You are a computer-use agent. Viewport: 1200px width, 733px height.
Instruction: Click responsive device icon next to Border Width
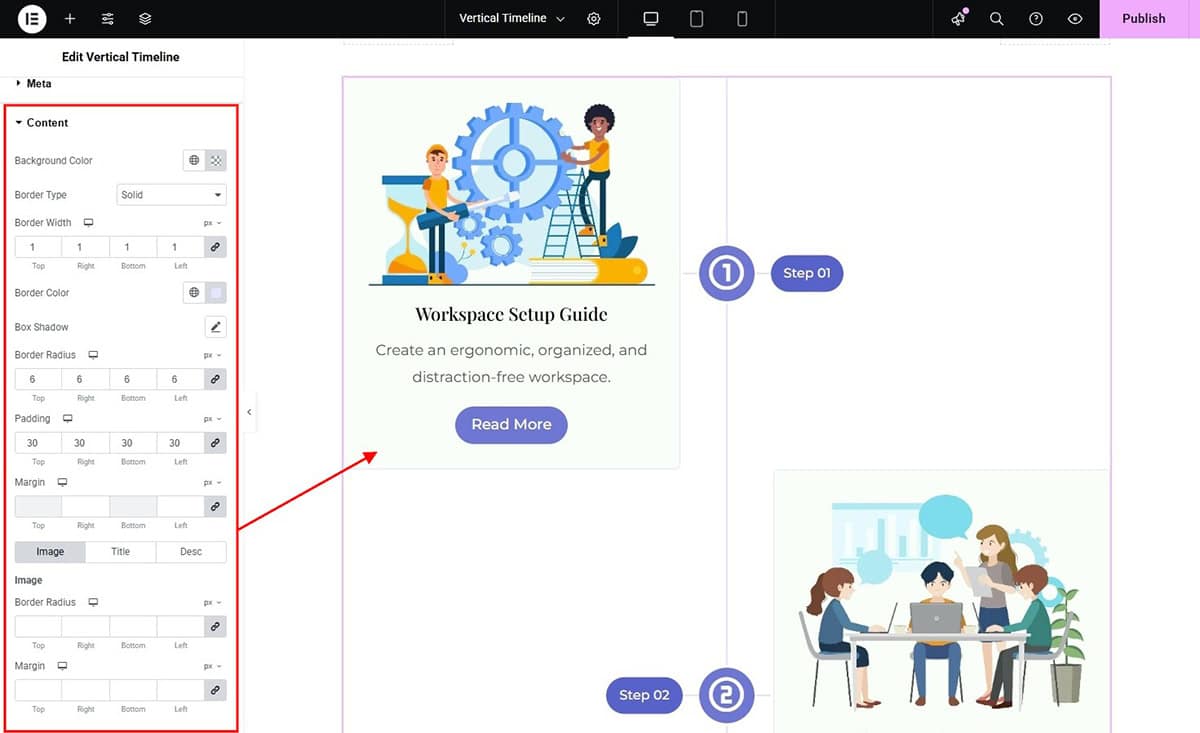click(x=88, y=223)
